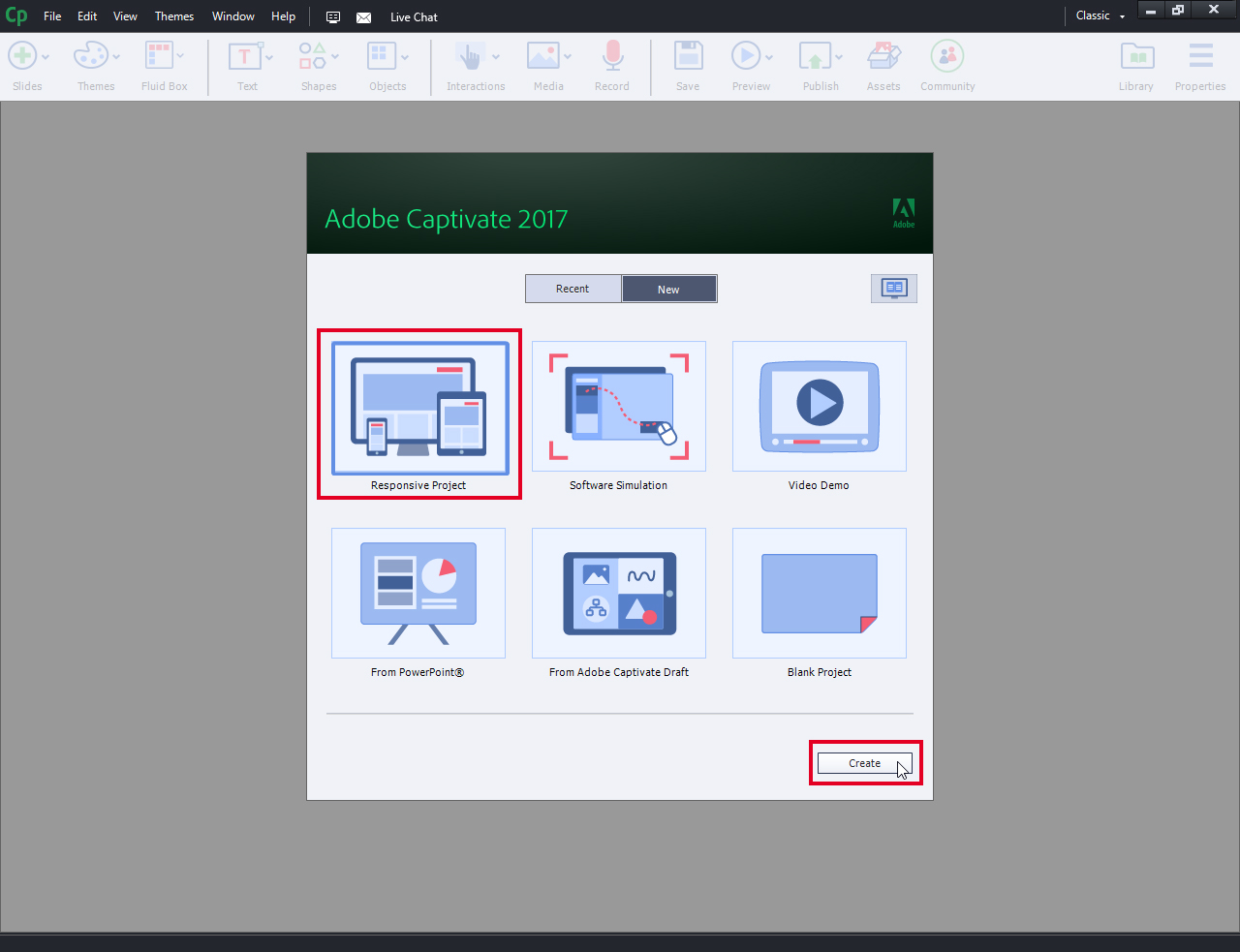Select the Blank Project thumbnail

[820, 593]
